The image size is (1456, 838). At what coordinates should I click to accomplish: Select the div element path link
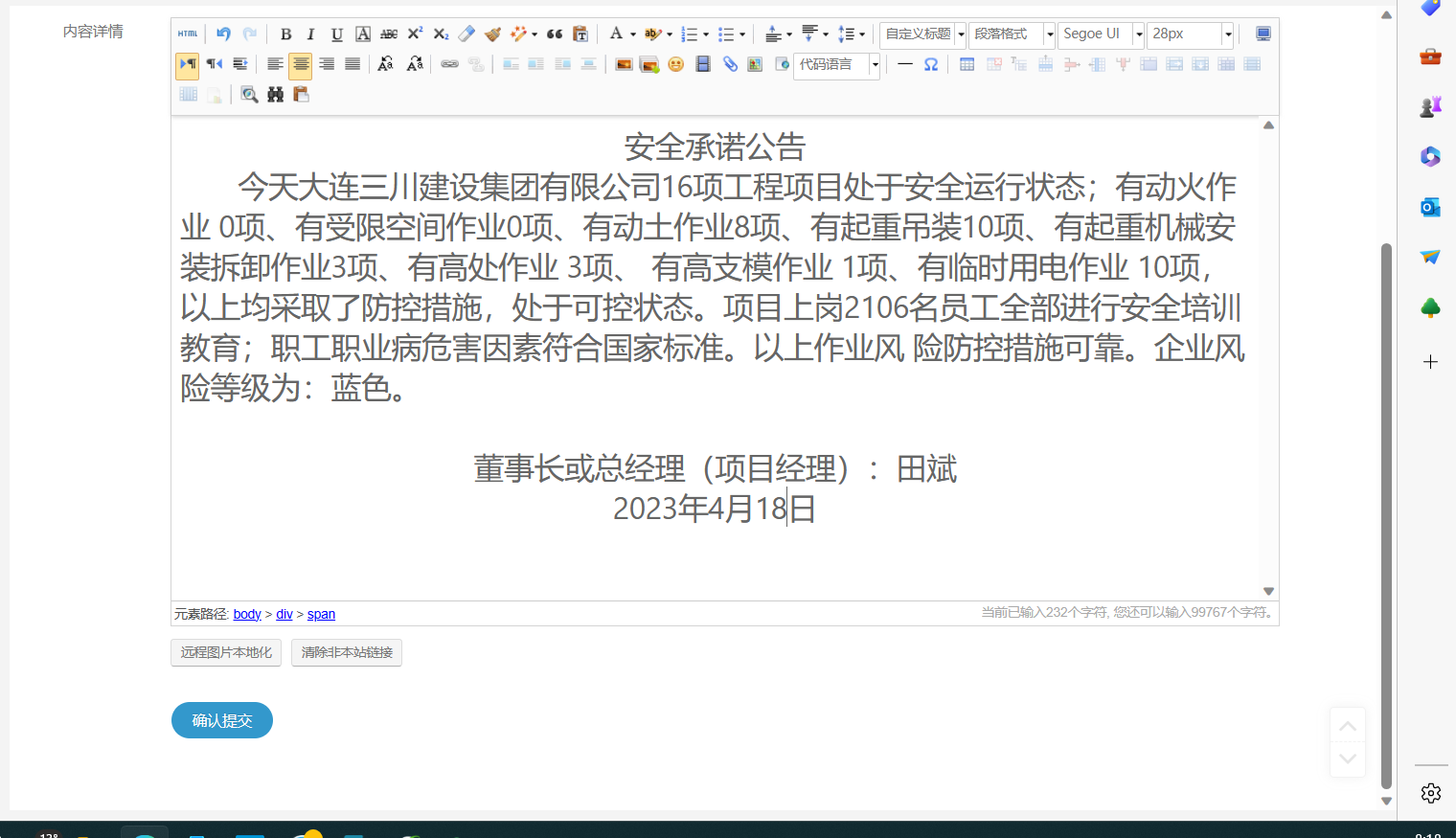pyautogui.click(x=284, y=614)
